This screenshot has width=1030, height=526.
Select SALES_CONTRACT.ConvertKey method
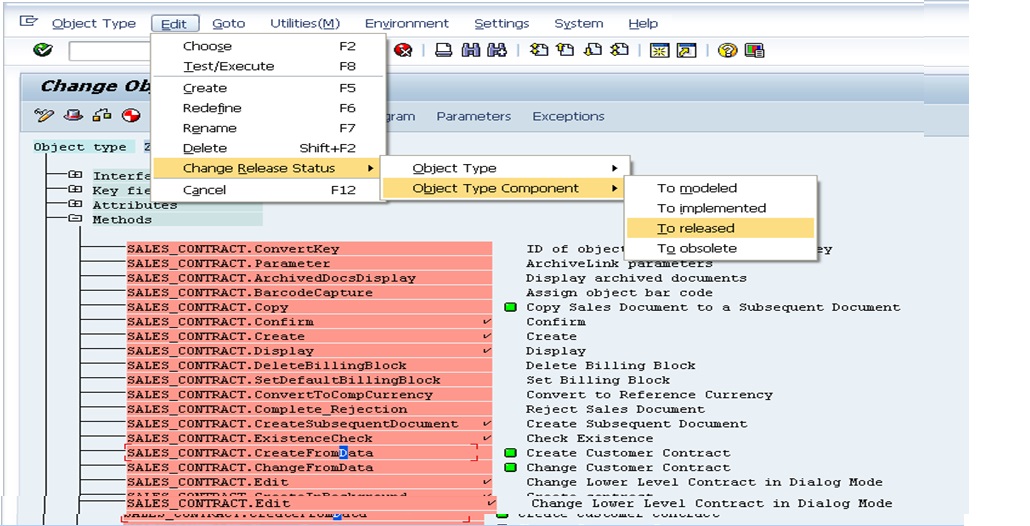click(309, 249)
